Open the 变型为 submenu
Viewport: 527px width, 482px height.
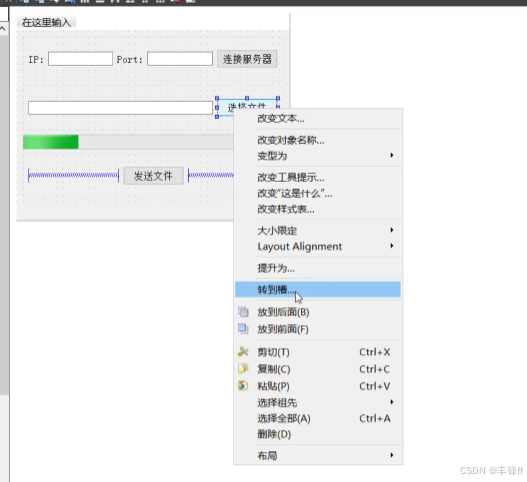[318, 156]
